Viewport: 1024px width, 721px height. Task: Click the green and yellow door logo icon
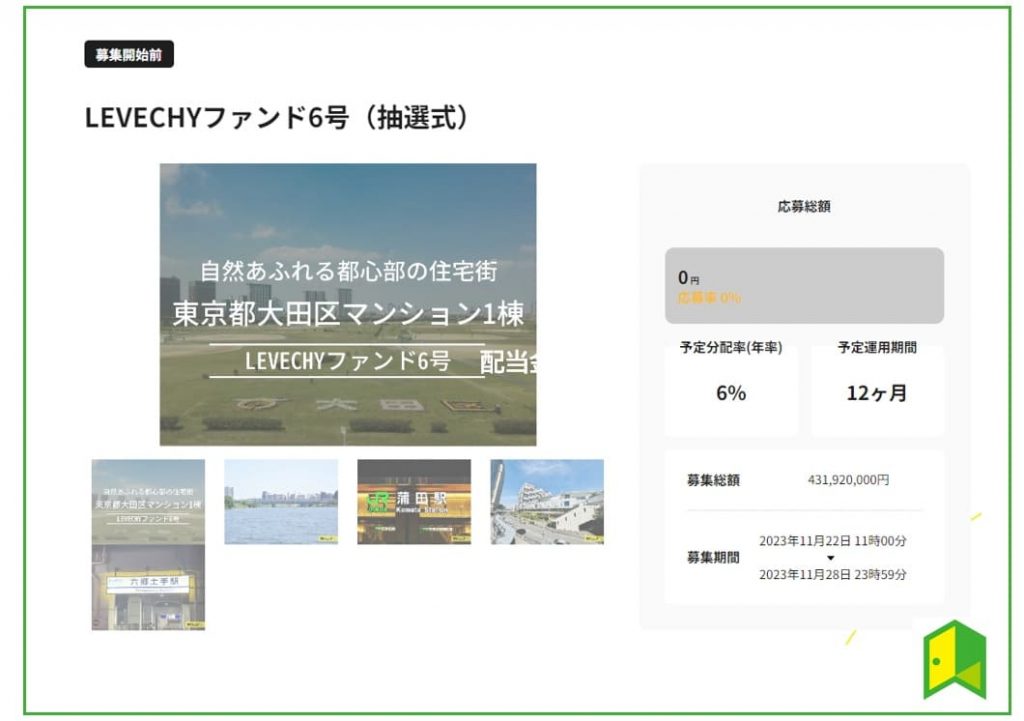[x=954, y=660]
